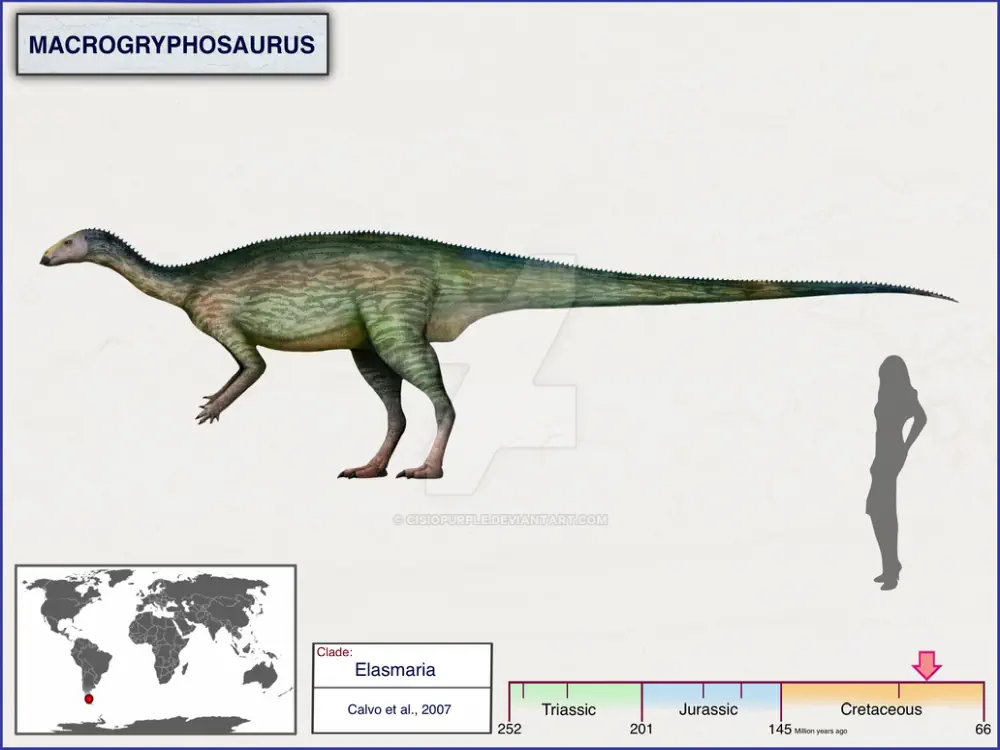The image size is (1000, 750).
Task: Click the pink arrow above the timeline
Action: pyautogui.click(x=927, y=665)
